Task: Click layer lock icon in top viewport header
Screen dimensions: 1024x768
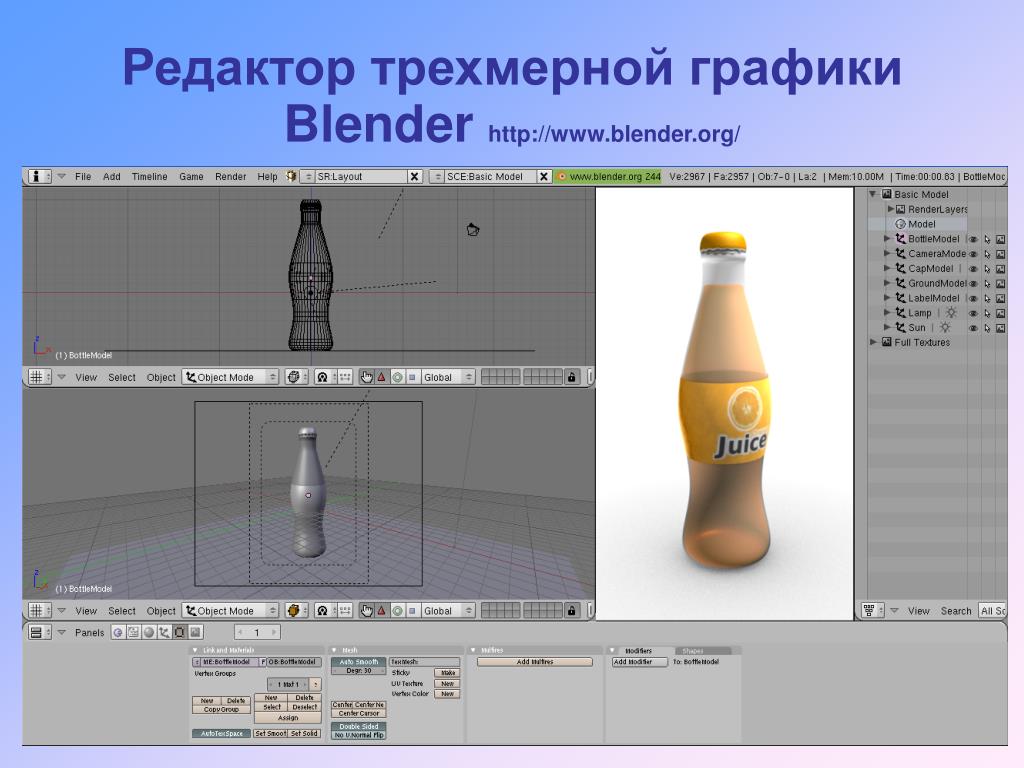Action: 571,377
